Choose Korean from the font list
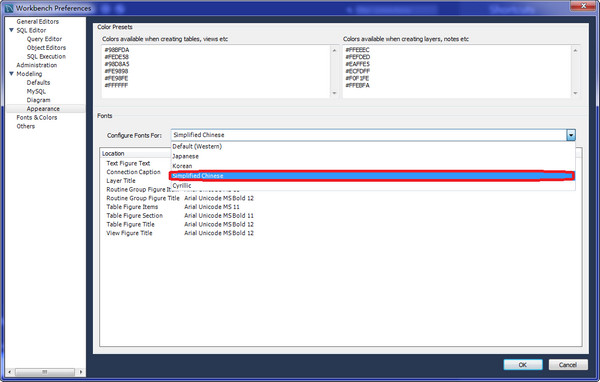 coord(372,166)
